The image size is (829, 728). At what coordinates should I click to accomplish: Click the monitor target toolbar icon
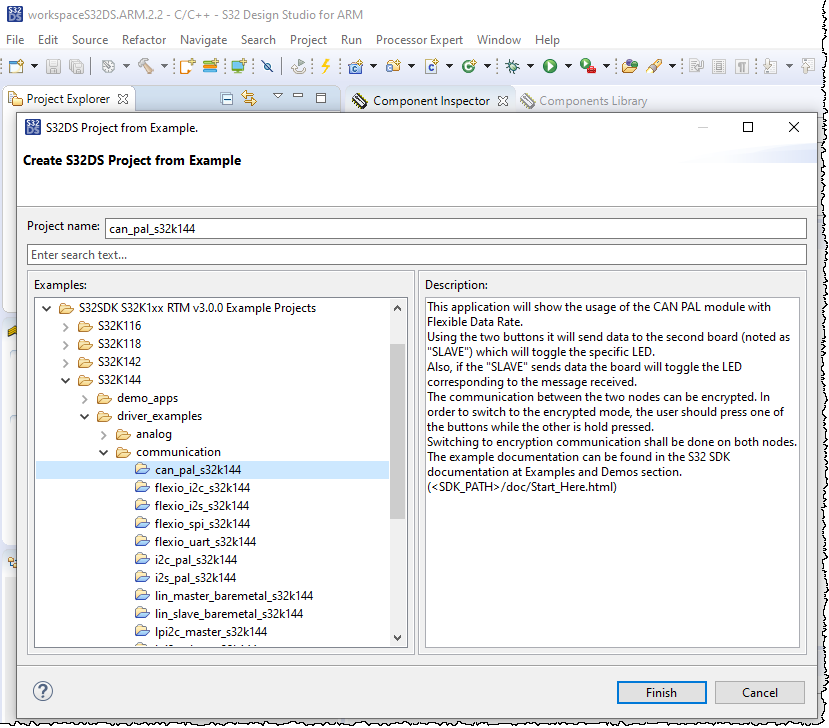[239, 66]
